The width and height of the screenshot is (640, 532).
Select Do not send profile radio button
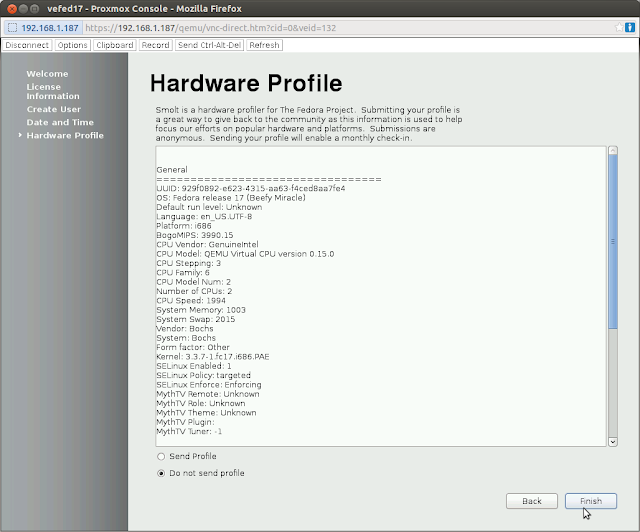(x=161, y=473)
